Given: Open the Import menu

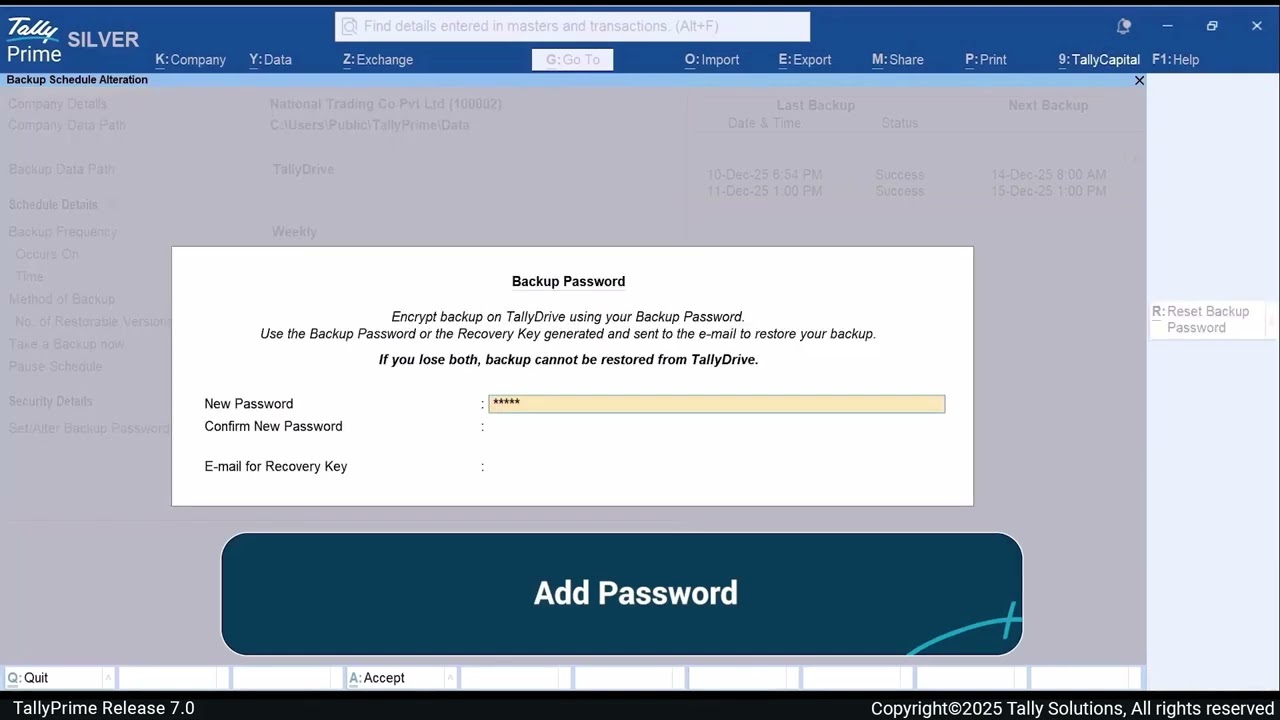Looking at the screenshot, I should (x=711, y=60).
